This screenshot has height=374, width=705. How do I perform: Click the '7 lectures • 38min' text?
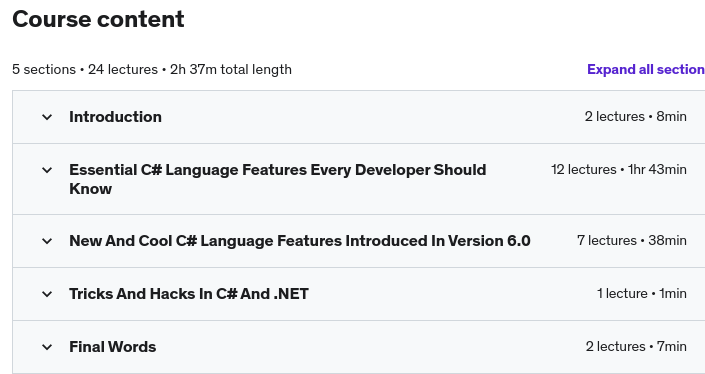click(x=632, y=241)
